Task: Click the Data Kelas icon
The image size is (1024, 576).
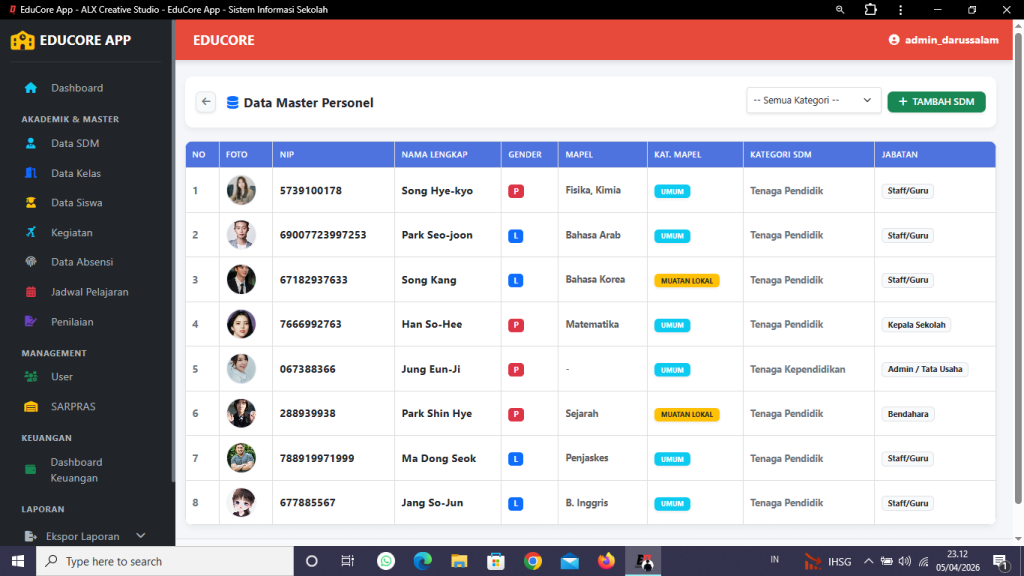Action: point(31,173)
